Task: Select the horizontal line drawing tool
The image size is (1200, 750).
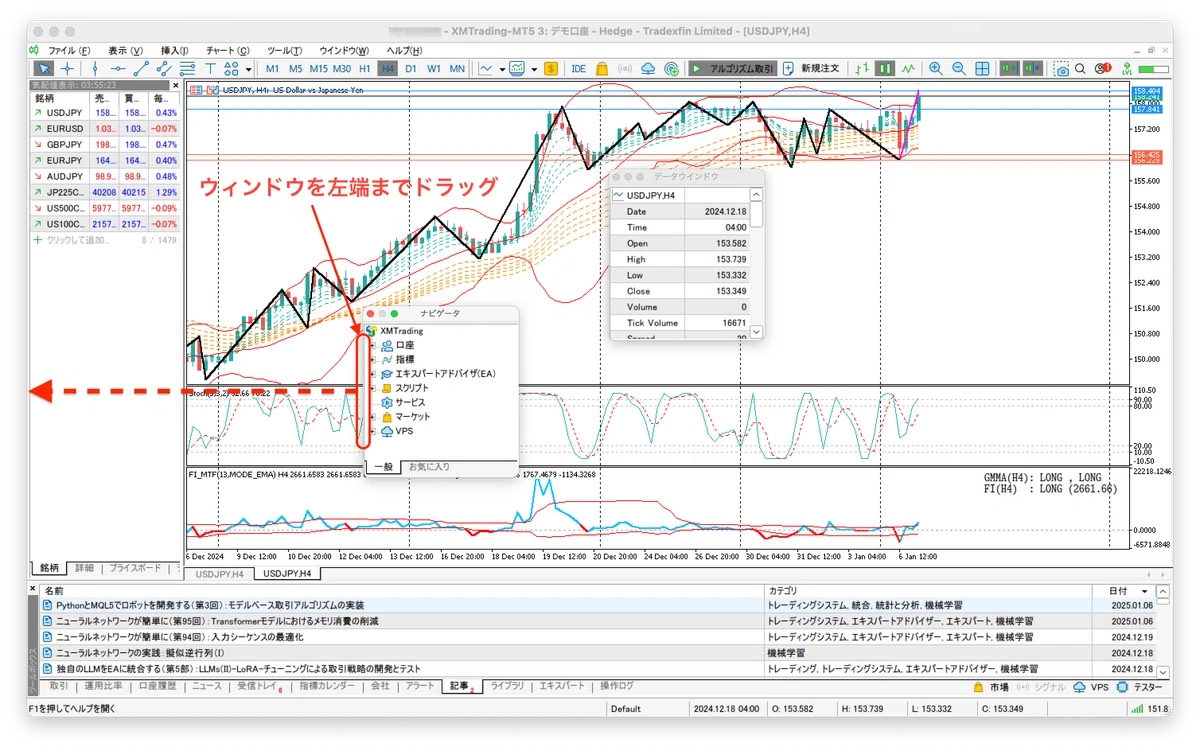Action: tap(118, 69)
